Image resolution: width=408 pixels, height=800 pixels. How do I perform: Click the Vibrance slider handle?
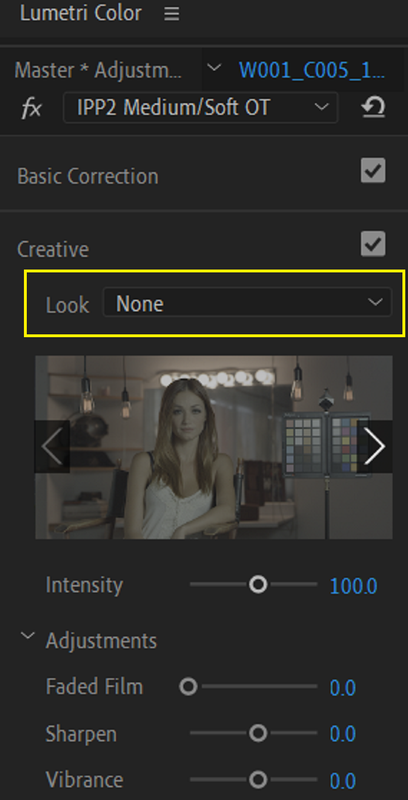(x=258, y=780)
